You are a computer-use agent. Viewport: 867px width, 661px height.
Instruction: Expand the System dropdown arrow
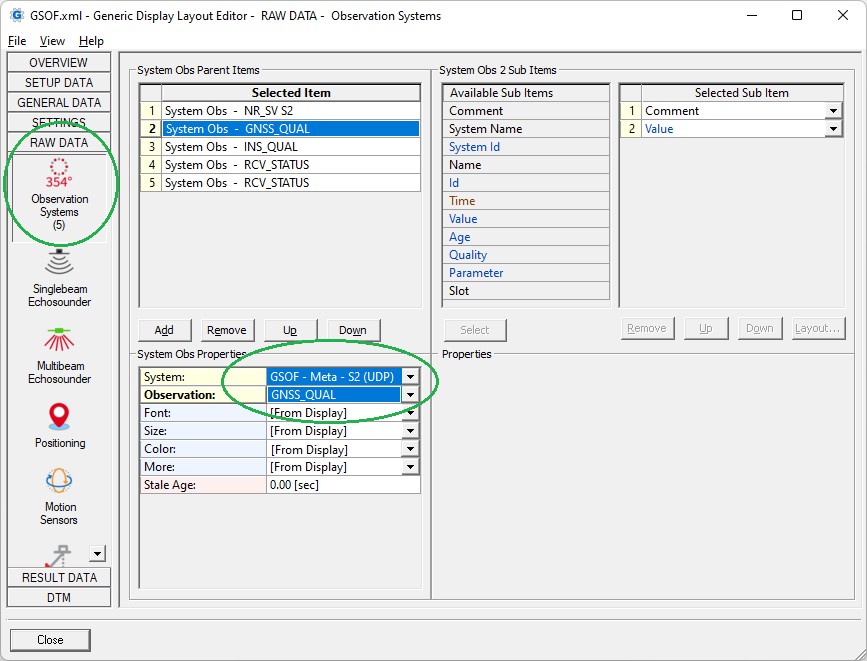click(x=410, y=377)
